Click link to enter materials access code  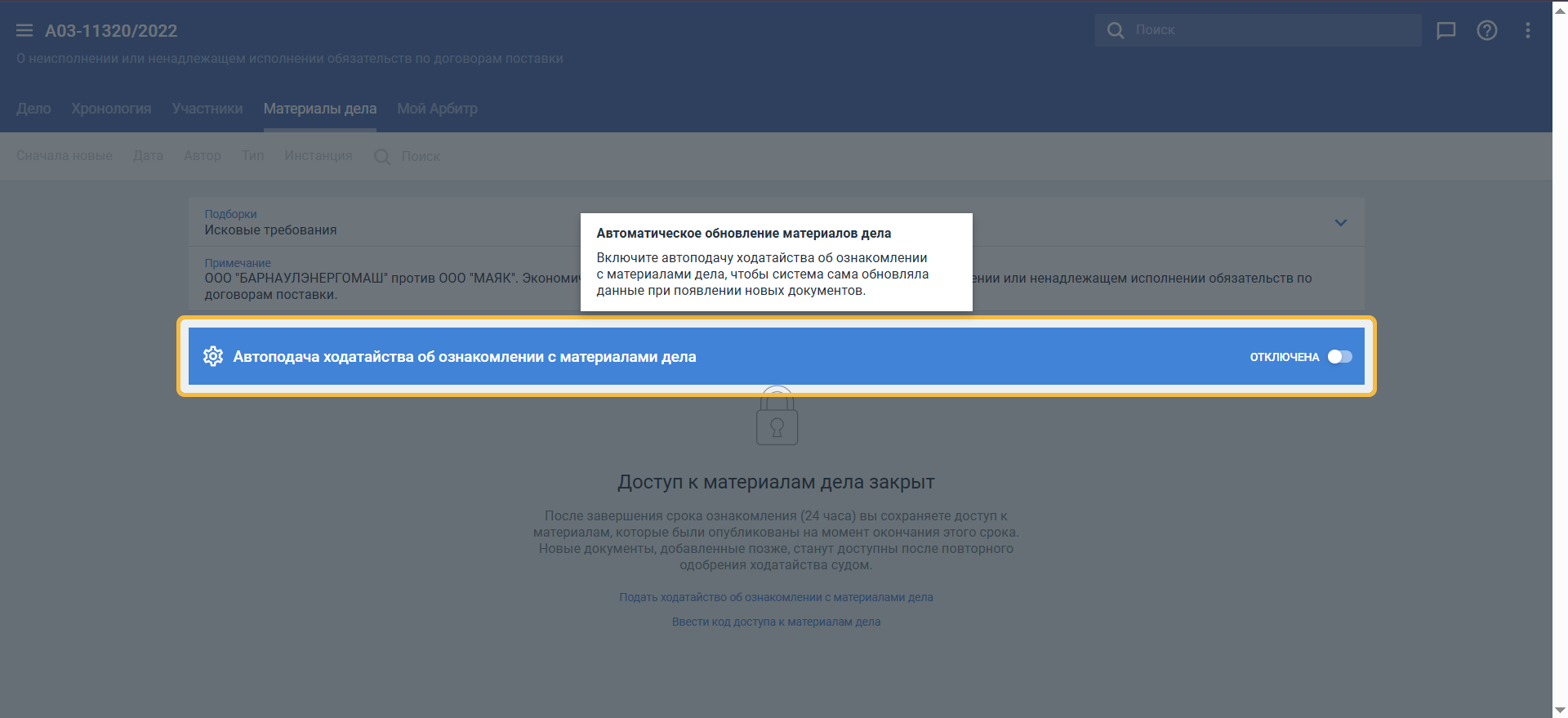[776, 622]
